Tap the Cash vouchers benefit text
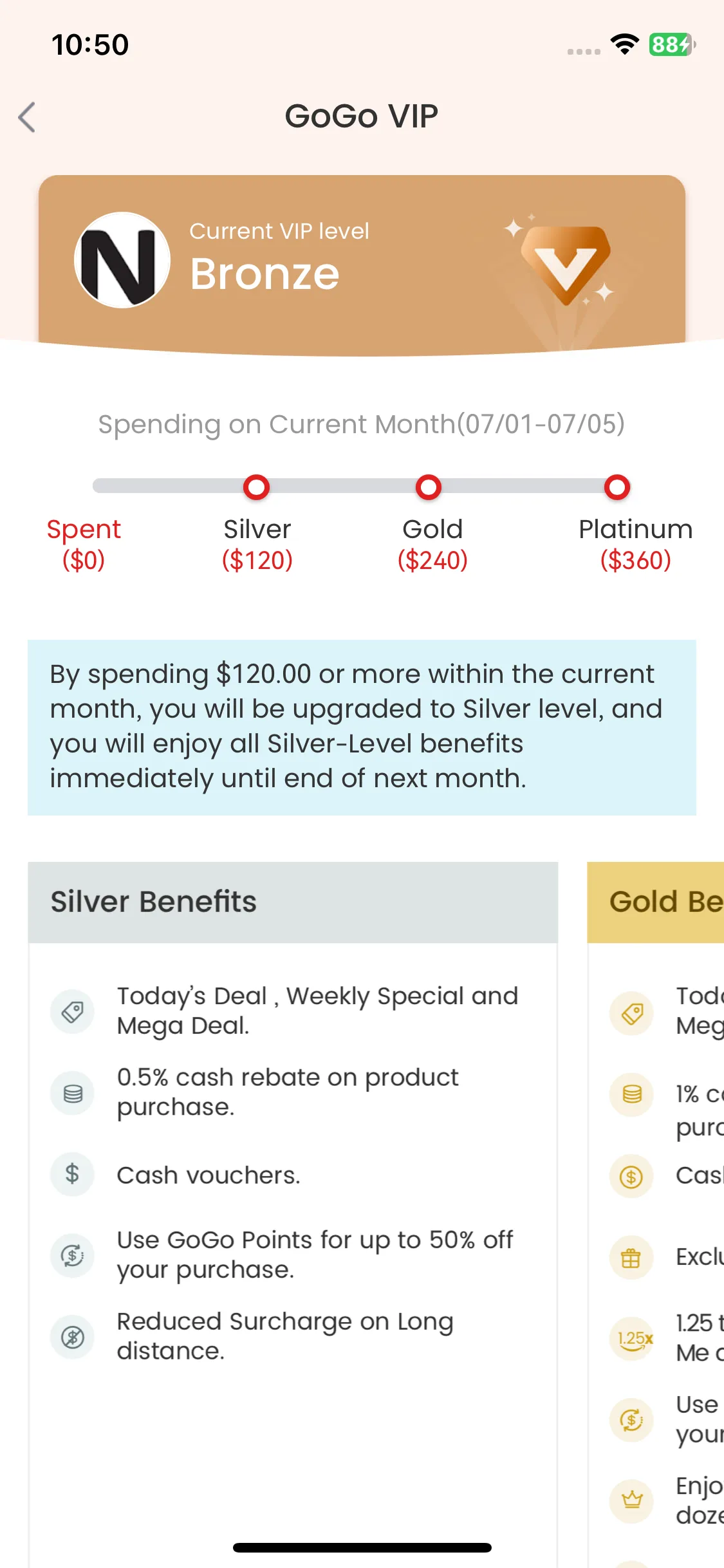The height and width of the screenshot is (1568, 724). pyautogui.click(x=209, y=1175)
